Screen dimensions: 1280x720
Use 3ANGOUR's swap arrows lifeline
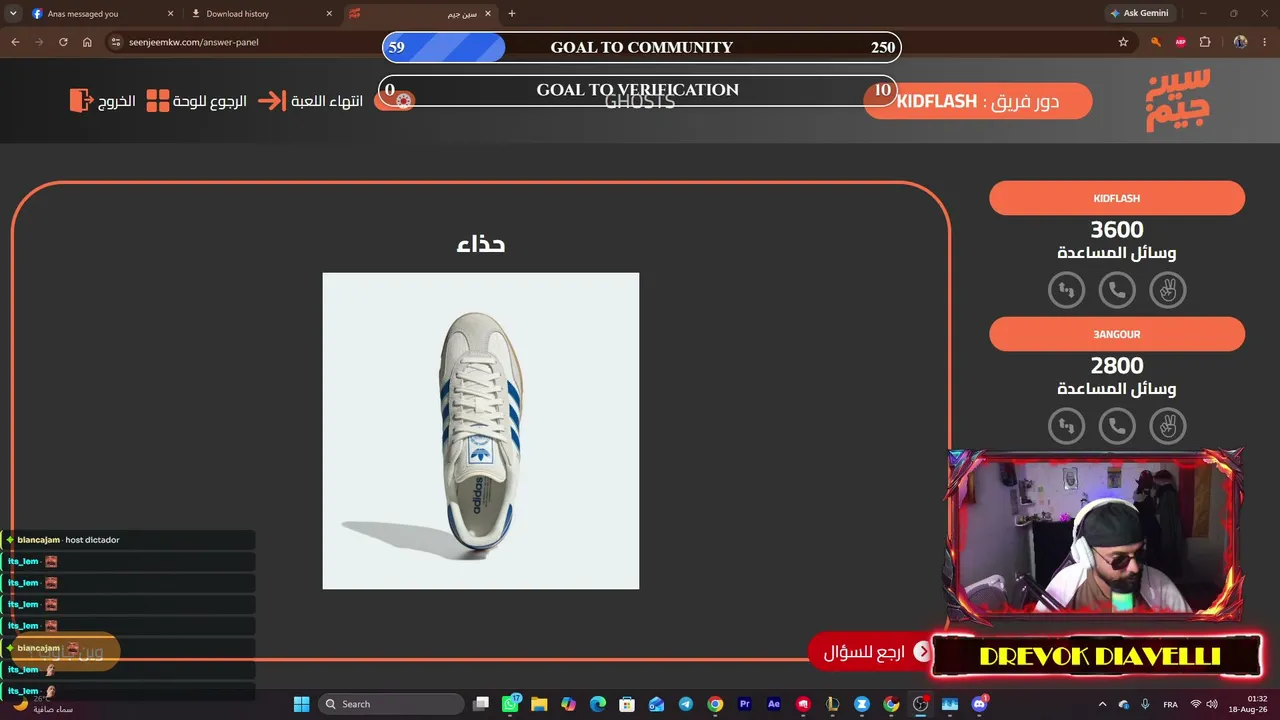point(1067,426)
